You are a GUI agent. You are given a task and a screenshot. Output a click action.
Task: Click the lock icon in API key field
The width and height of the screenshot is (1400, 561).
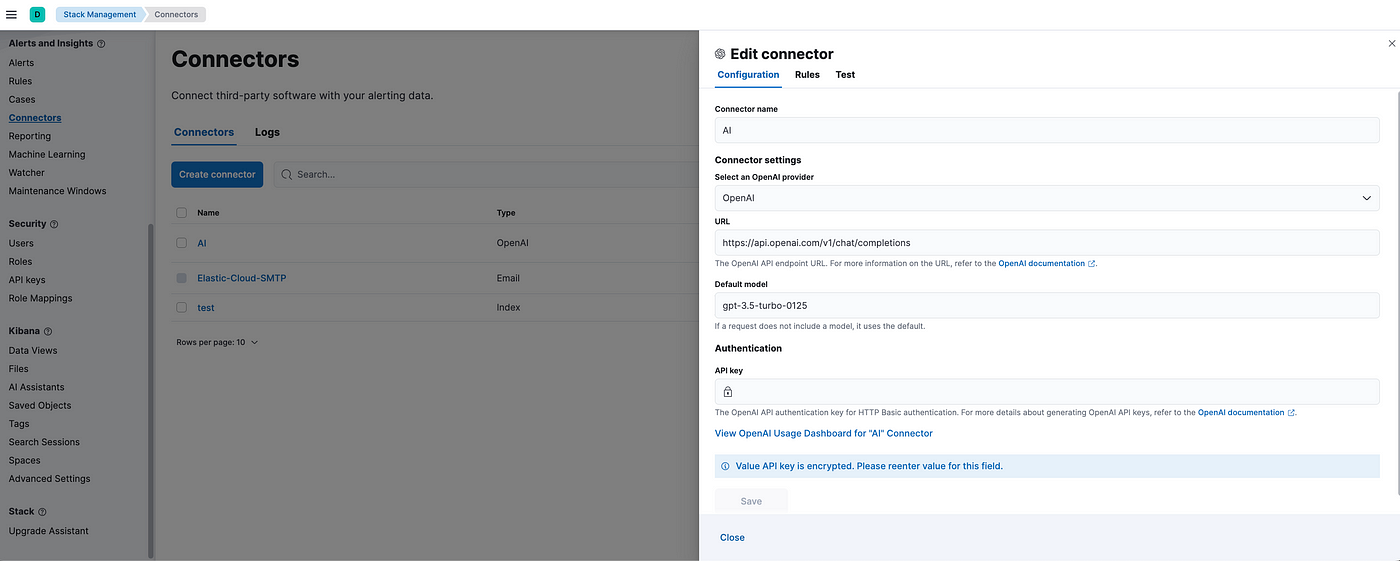pyautogui.click(x=728, y=392)
